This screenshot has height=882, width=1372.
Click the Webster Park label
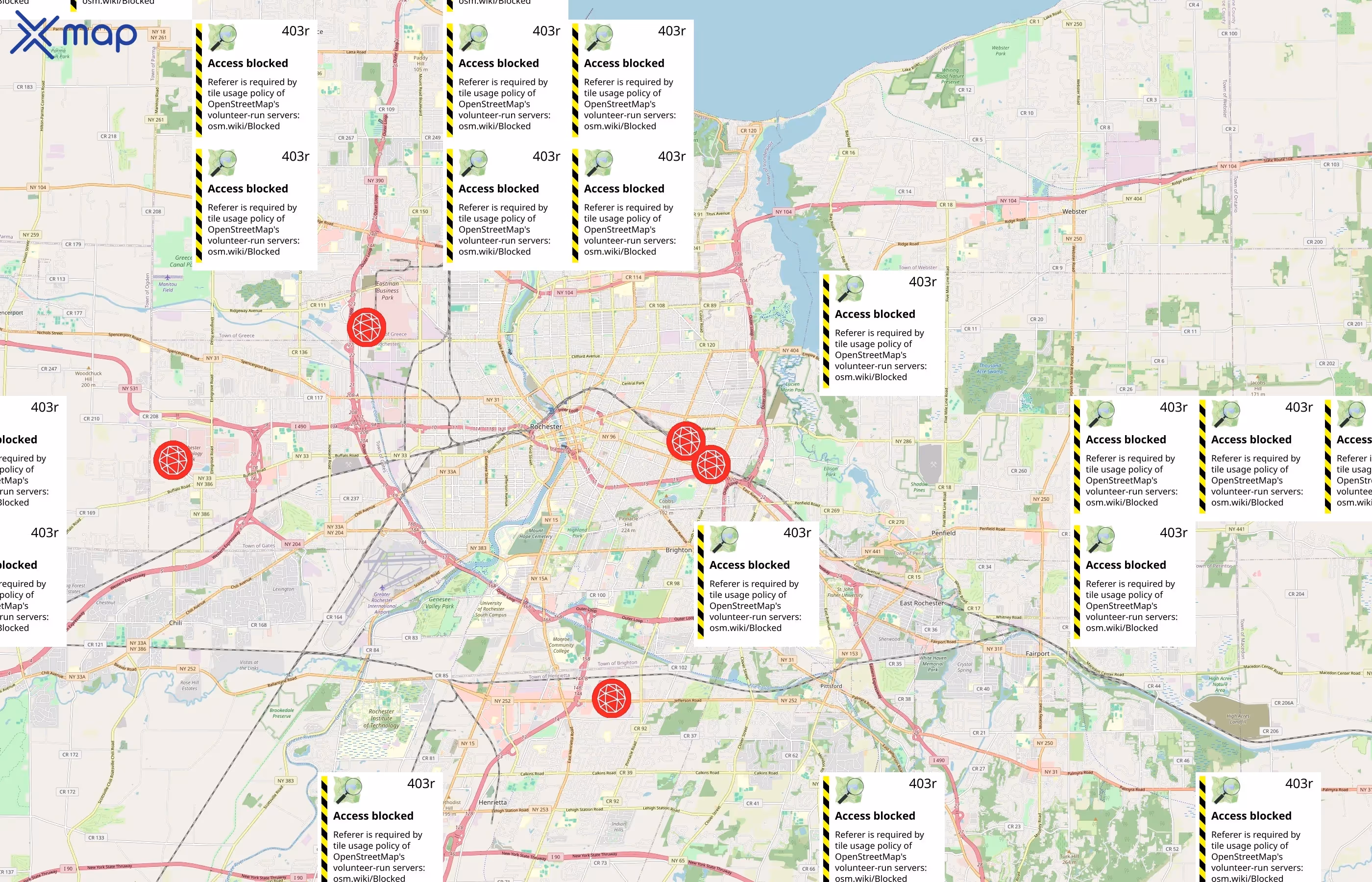point(1001,50)
